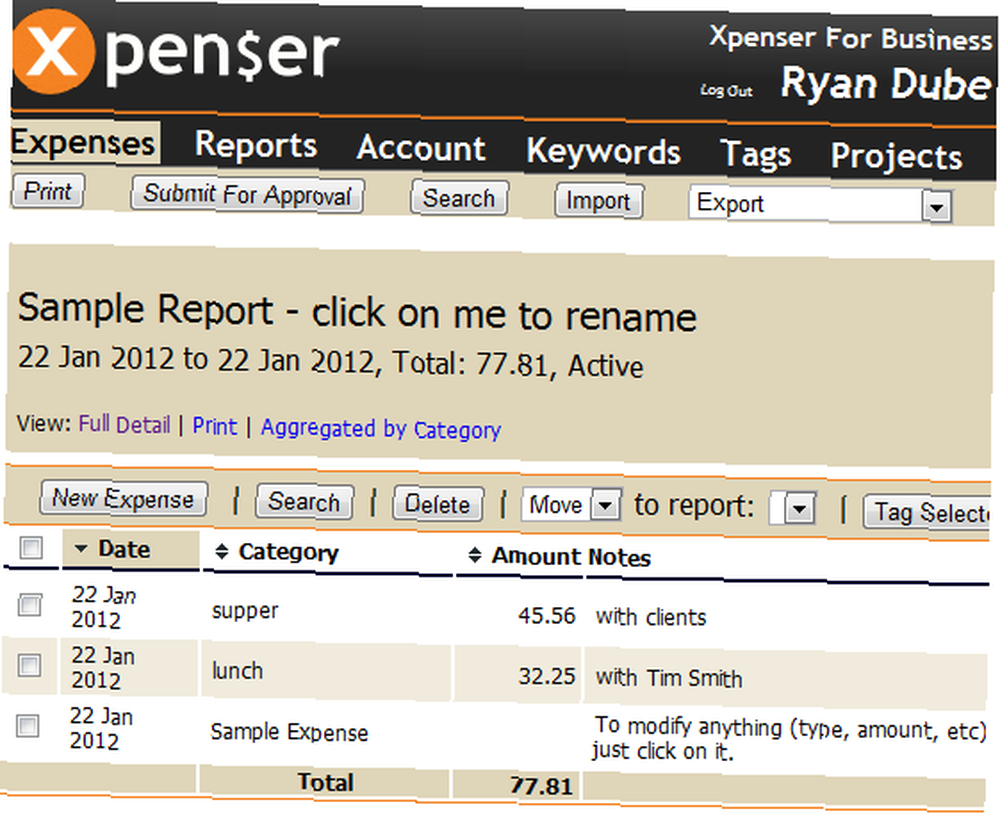Open the Keywords tab
The height and width of the screenshot is (823, 1000).
click(603, 152)
